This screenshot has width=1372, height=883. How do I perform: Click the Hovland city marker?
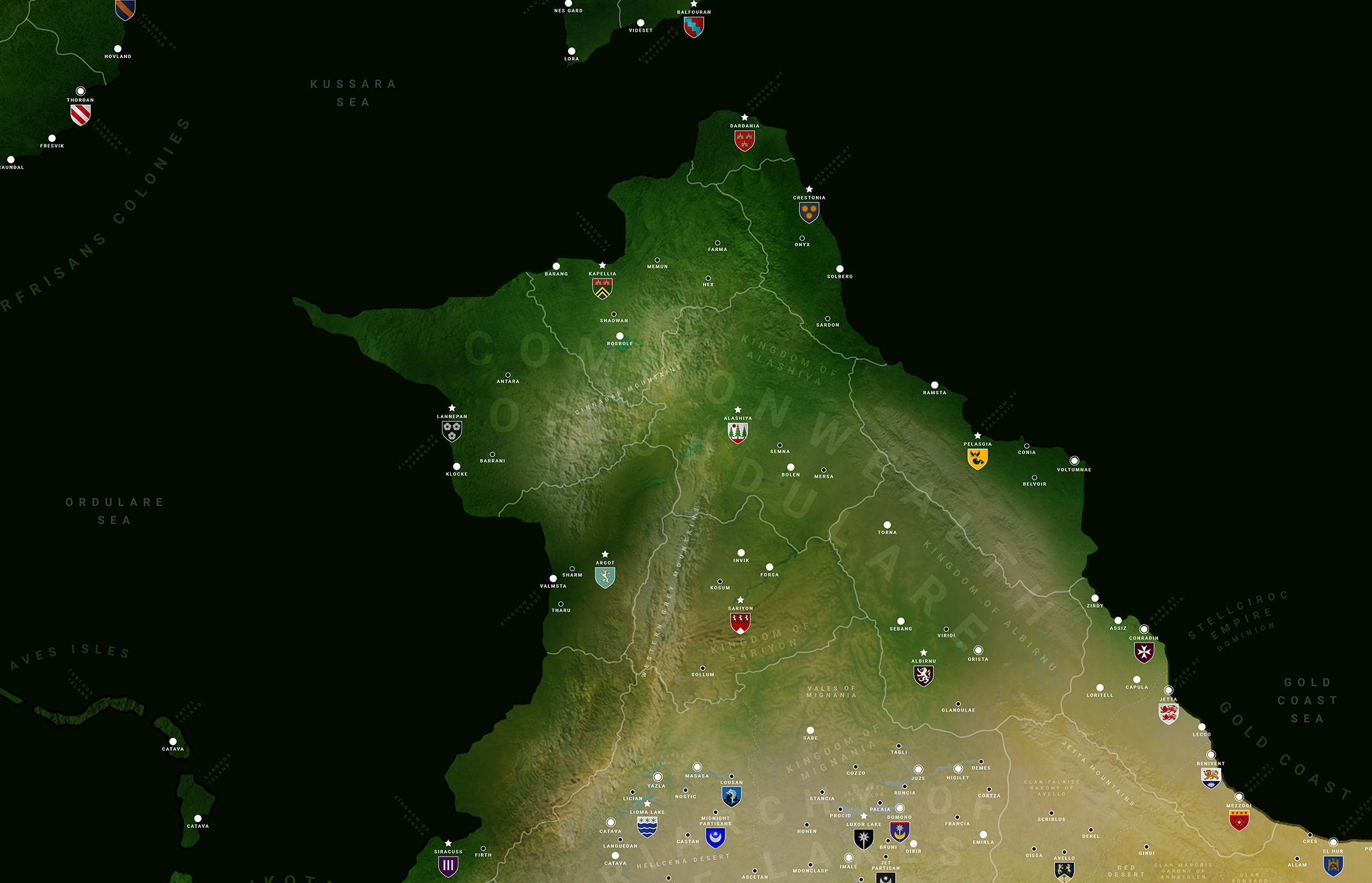(117, 49)
